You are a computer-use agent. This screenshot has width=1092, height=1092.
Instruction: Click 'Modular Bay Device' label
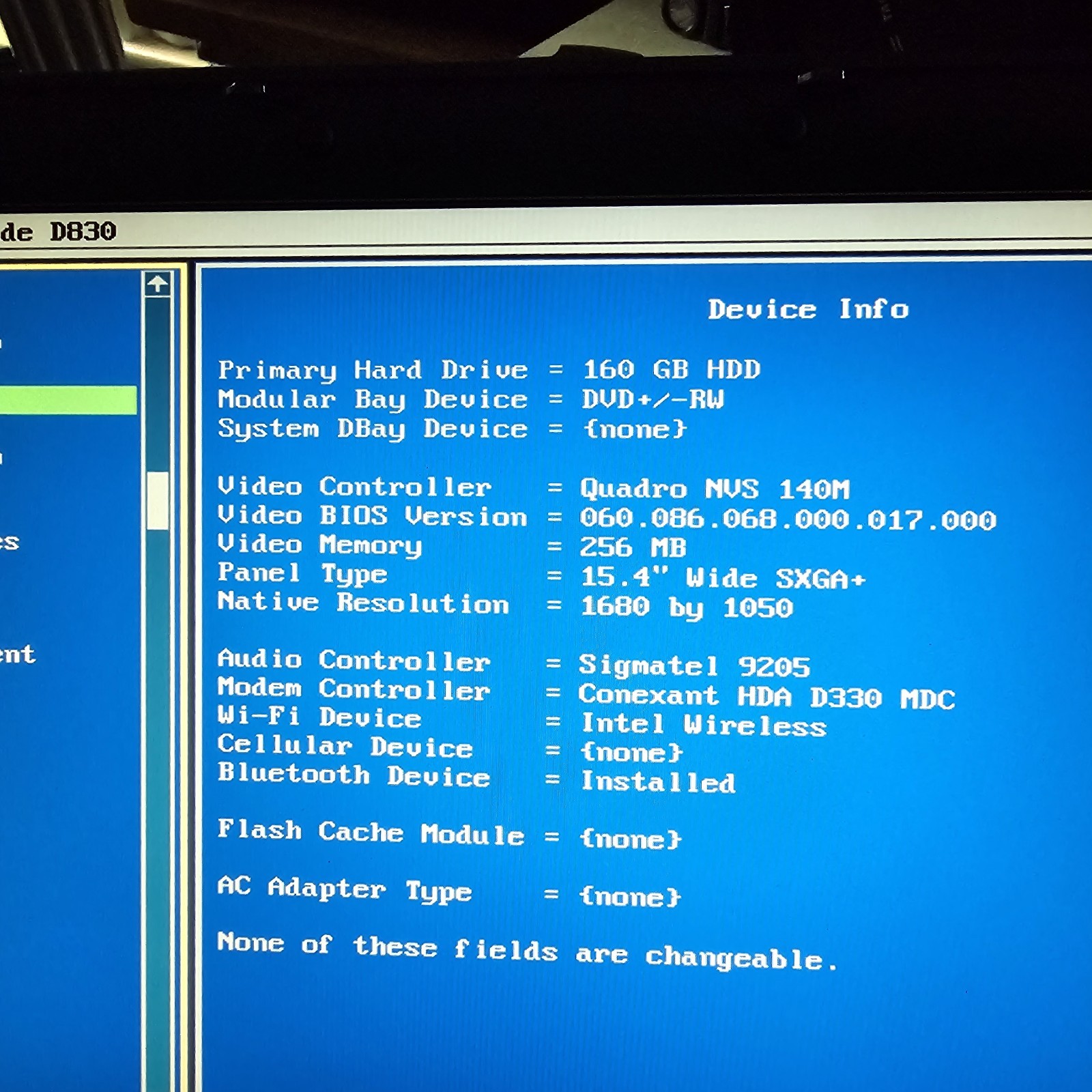pos(373,400)
